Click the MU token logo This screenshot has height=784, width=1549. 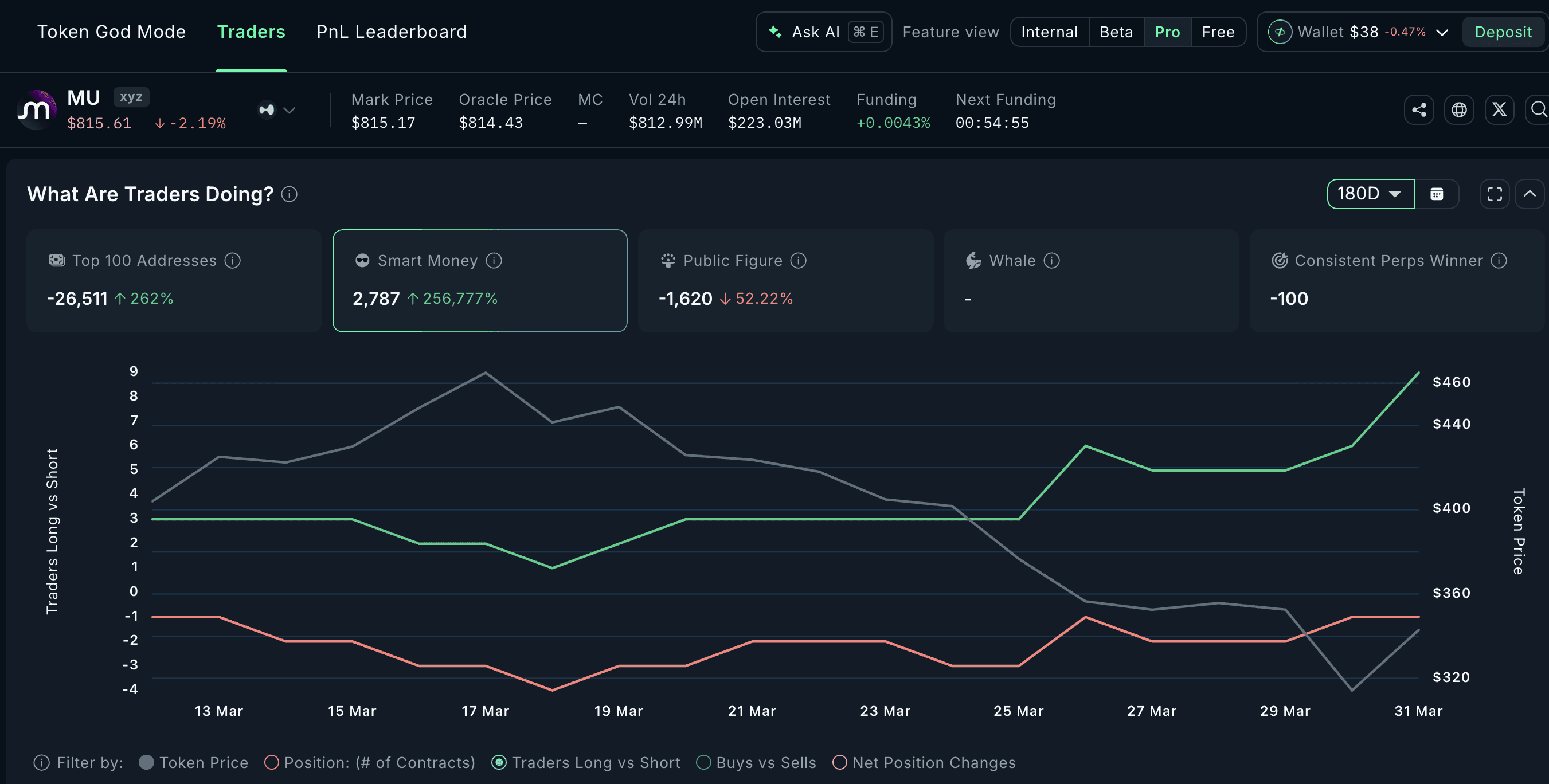pyautogui.click(x=36, y=109)
